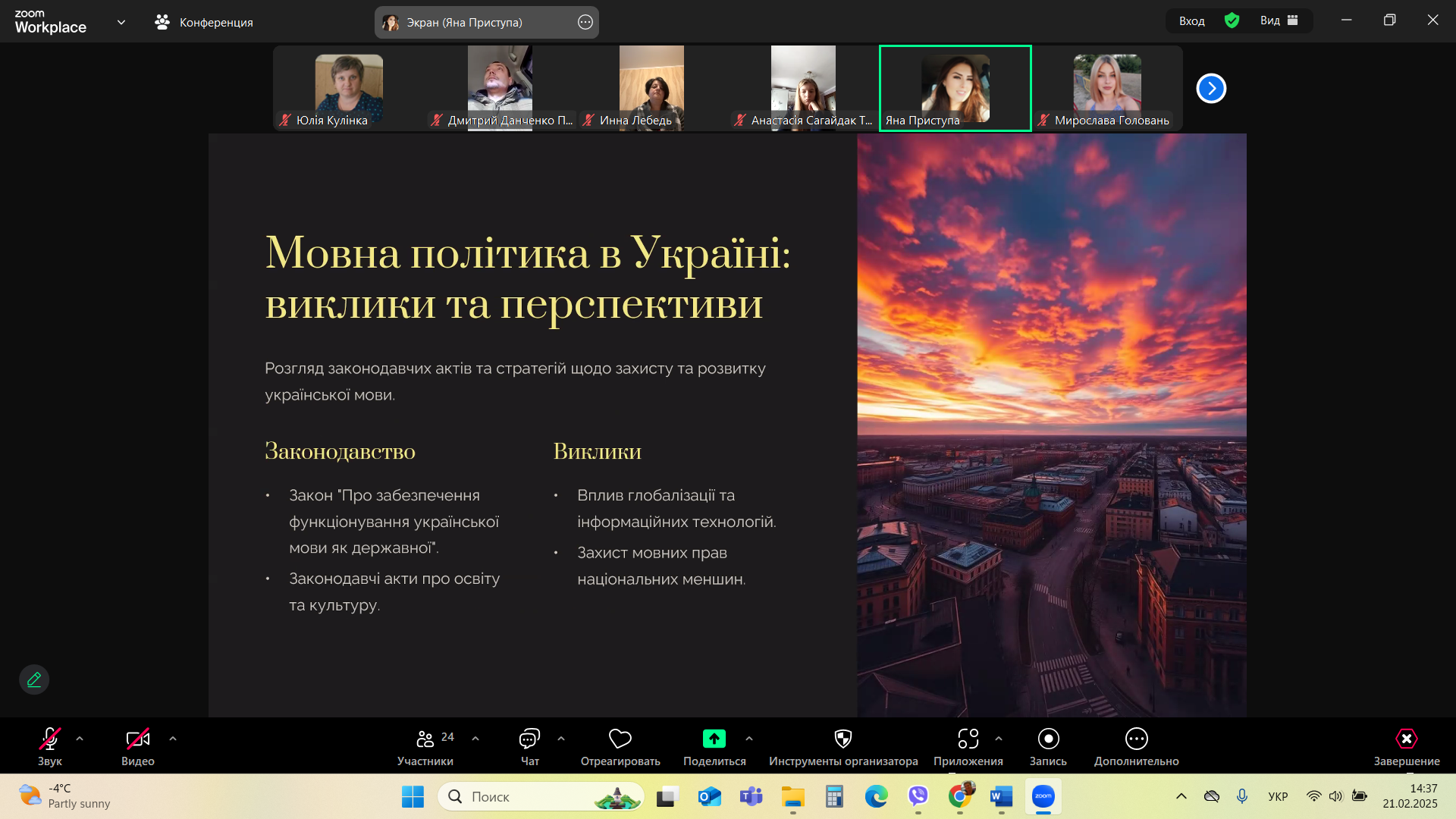Open volume speaker tray icon
1456x819 pixels.
[1335, 796]
